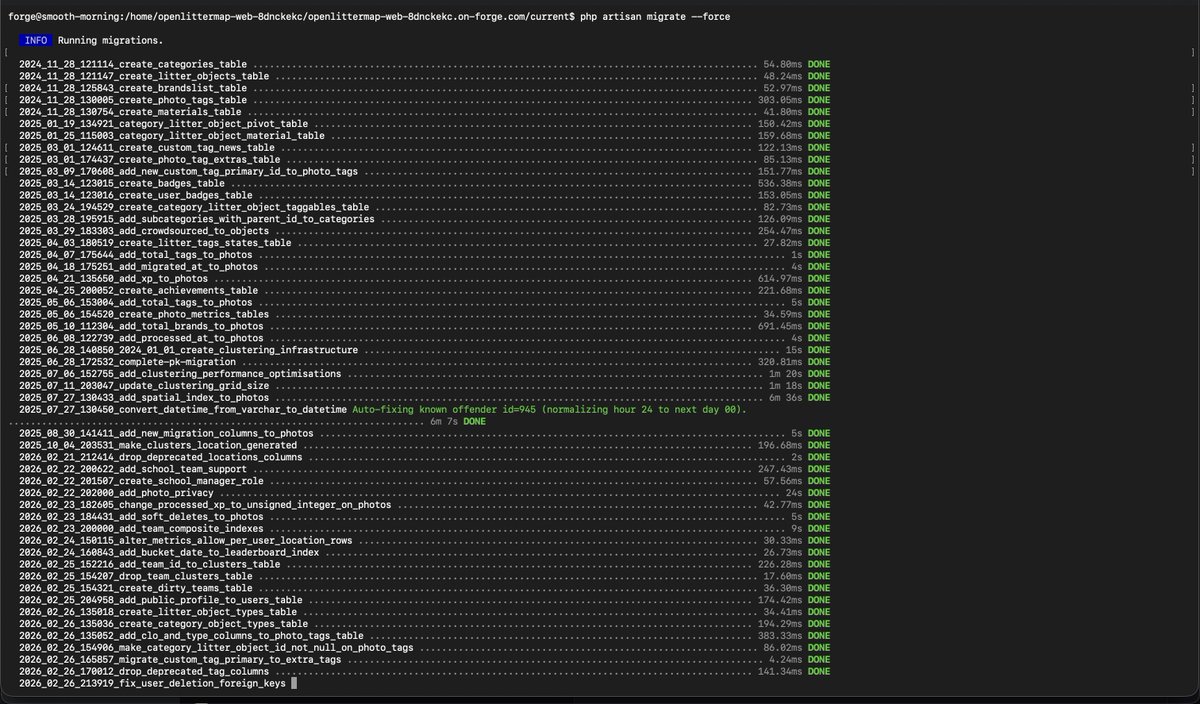Viewport: 1200px width, 704px height.
Task: Select 2025_07_06_152755_add_clustering_performance_optimisations
Action: (x=180, y=374)
